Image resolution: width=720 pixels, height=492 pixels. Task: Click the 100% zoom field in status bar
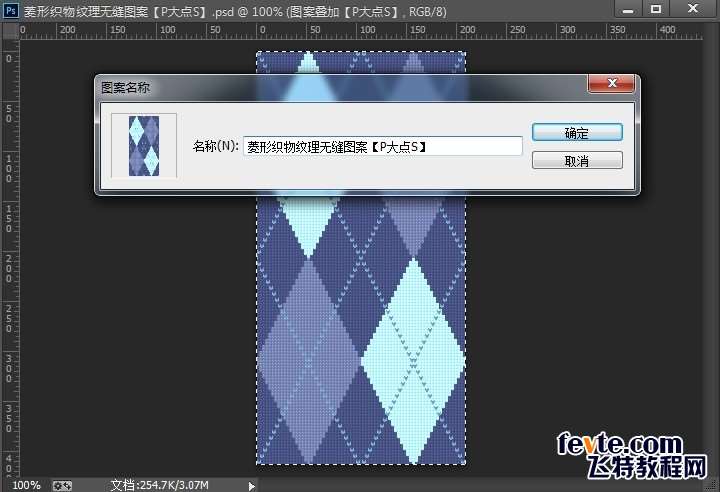point(26,485)
